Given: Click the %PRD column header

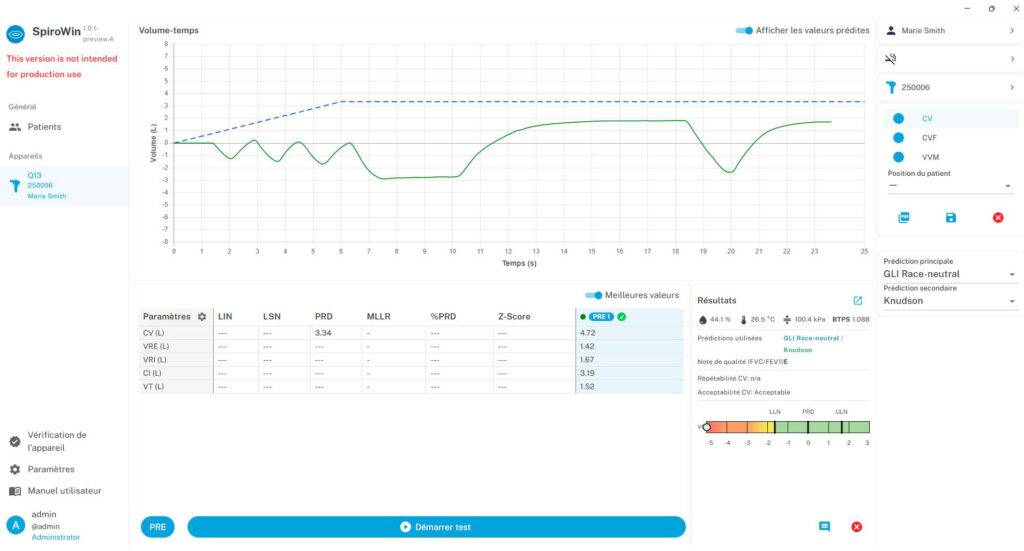Looking at the screenshot, I should pos(443,317).
